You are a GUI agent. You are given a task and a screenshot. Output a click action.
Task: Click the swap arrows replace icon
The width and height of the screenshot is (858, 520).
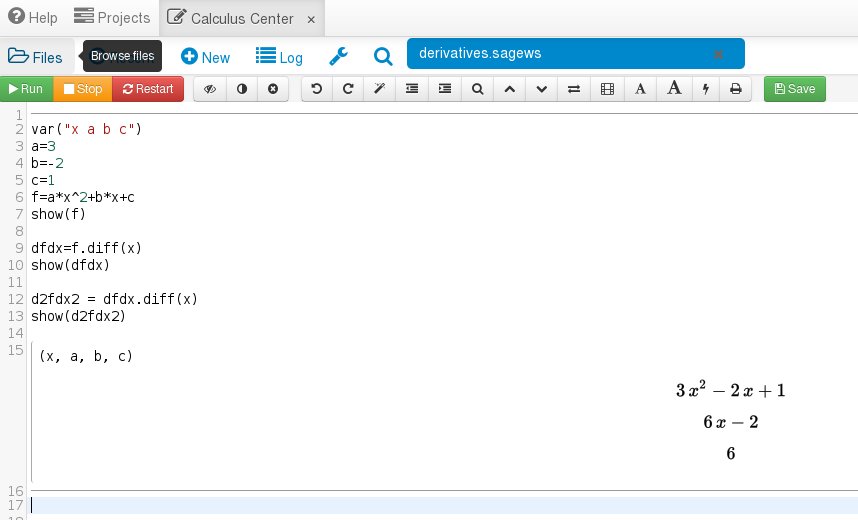[x=573, y=89]
